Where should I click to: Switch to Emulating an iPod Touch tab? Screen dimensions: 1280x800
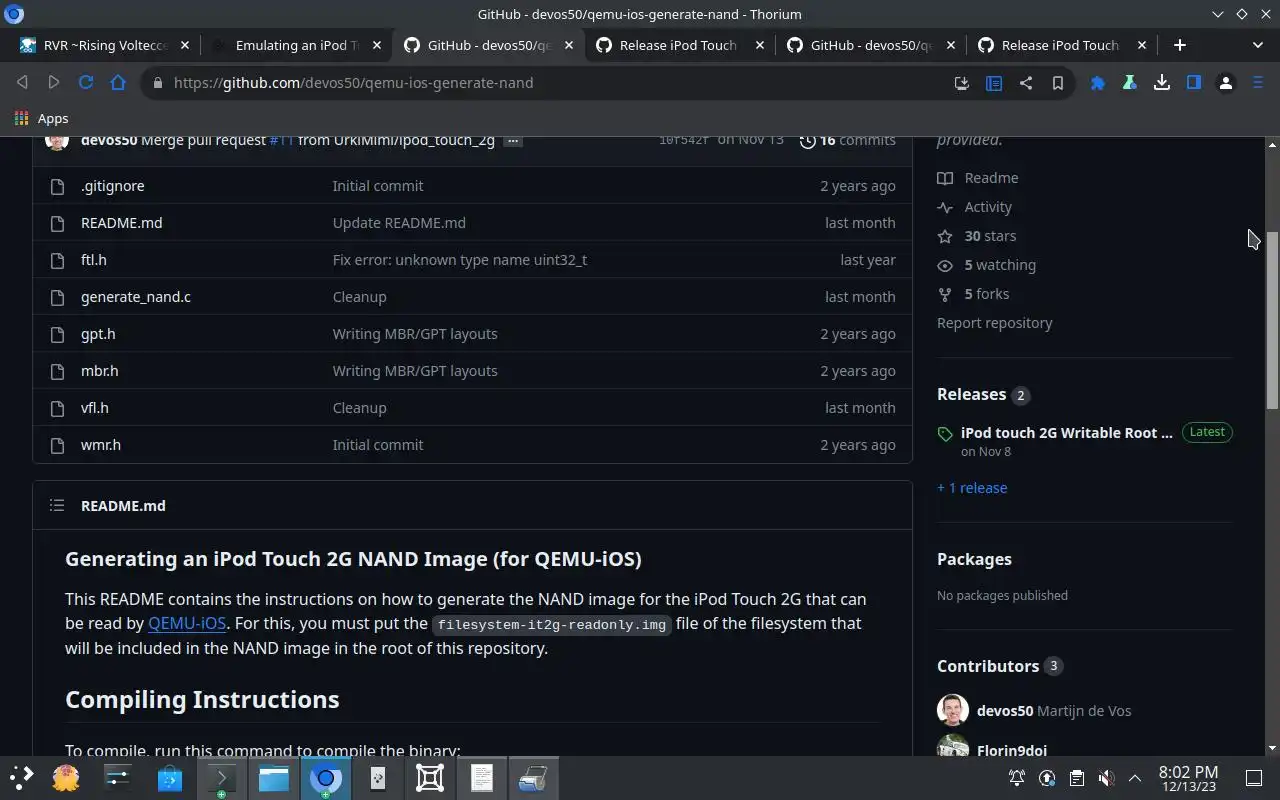coord(296,45)
